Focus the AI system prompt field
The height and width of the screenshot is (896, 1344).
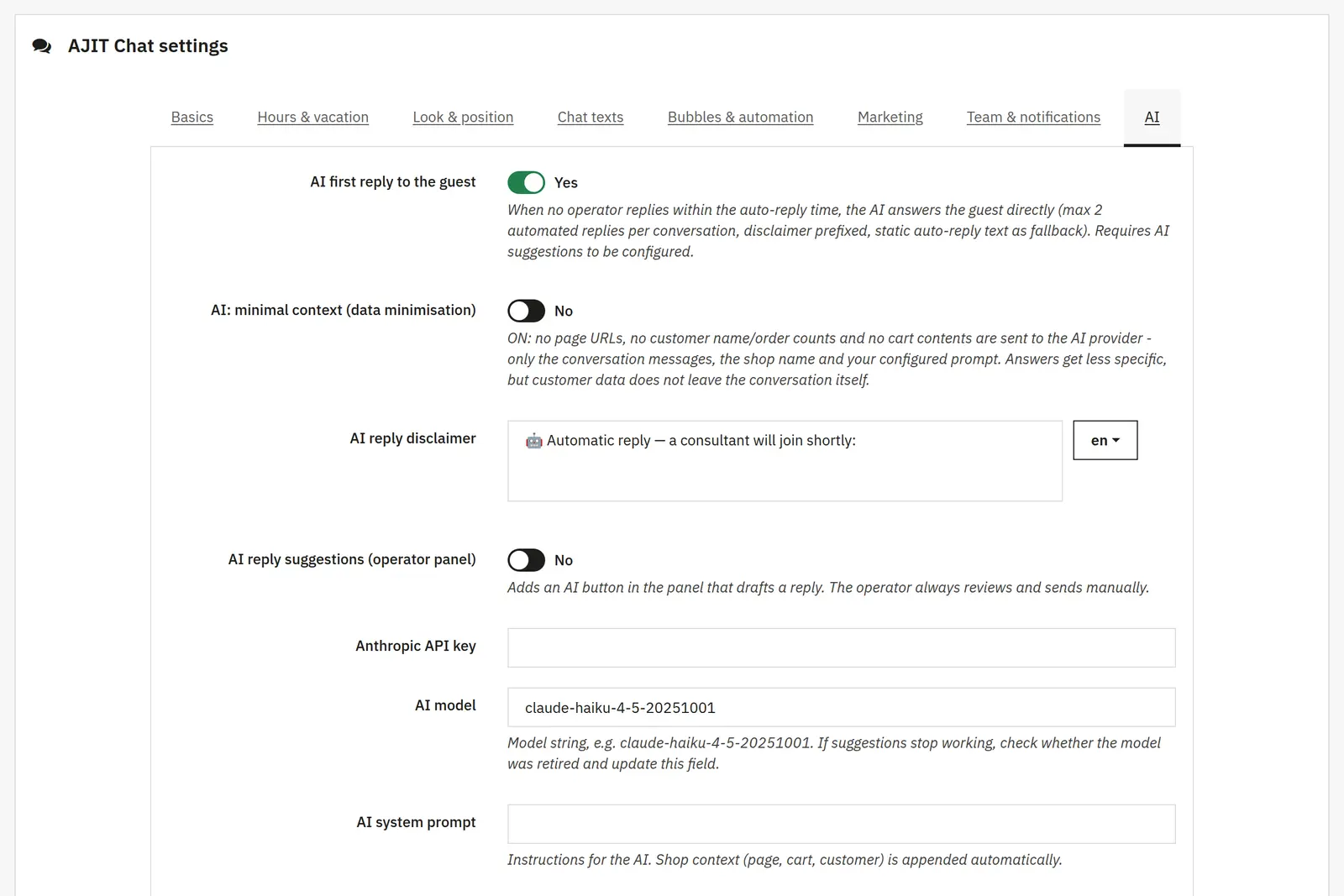pyautogui.click(x=841, y=824)
